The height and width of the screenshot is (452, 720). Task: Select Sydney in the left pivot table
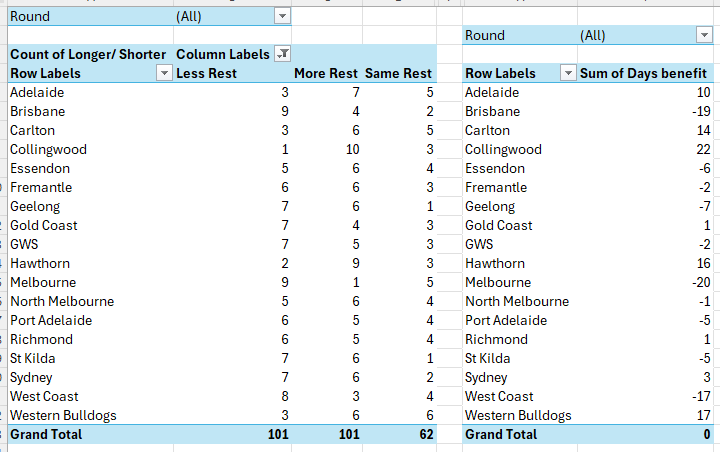pyautogui.click(x=31, y=377)
